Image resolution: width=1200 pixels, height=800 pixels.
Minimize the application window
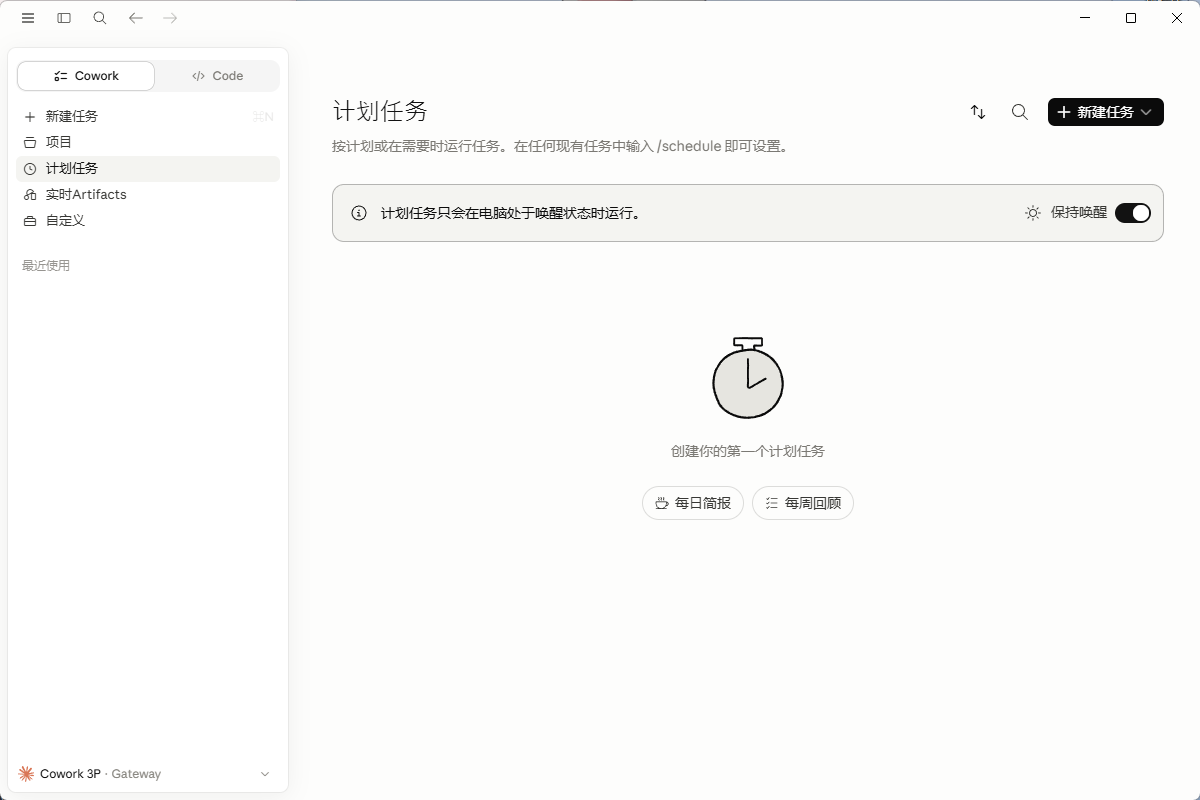(1085, 18)
